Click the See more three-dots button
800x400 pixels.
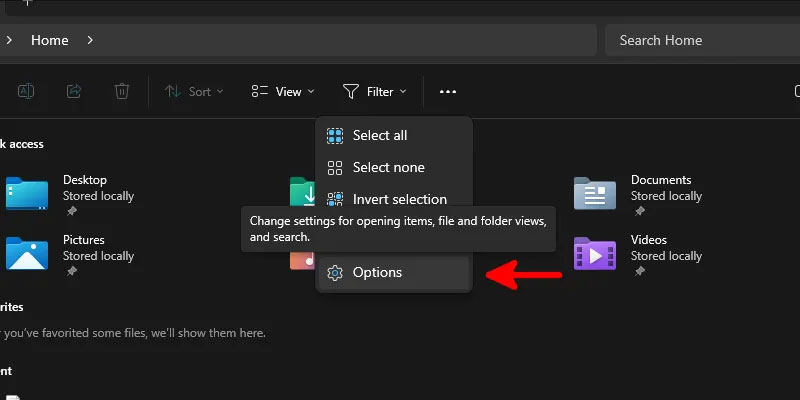coord(448,92)
